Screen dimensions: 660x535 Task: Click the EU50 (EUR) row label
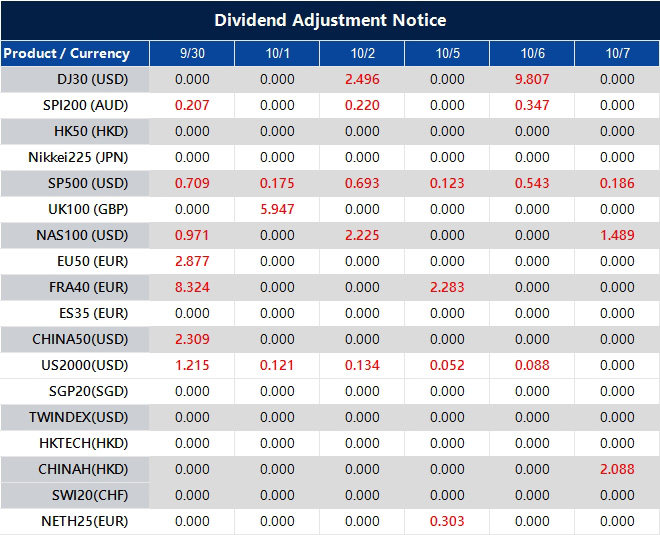[93, 261]
